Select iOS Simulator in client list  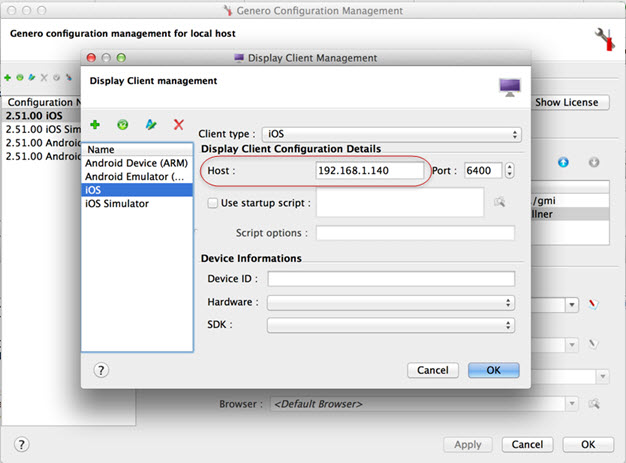[x=117, y=203]
